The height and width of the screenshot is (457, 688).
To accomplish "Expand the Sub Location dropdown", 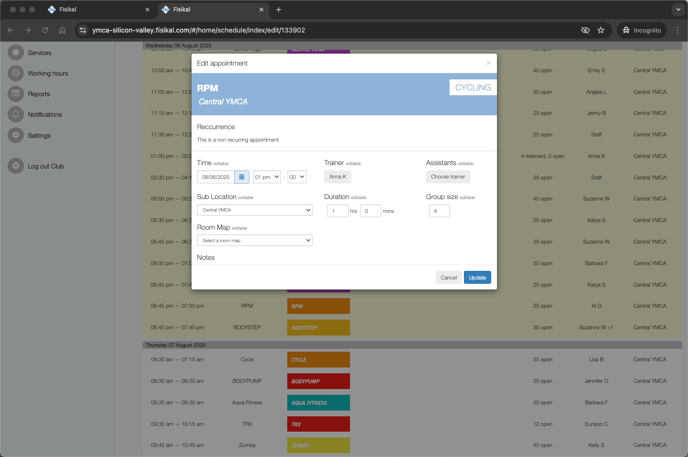I will 255,210.
